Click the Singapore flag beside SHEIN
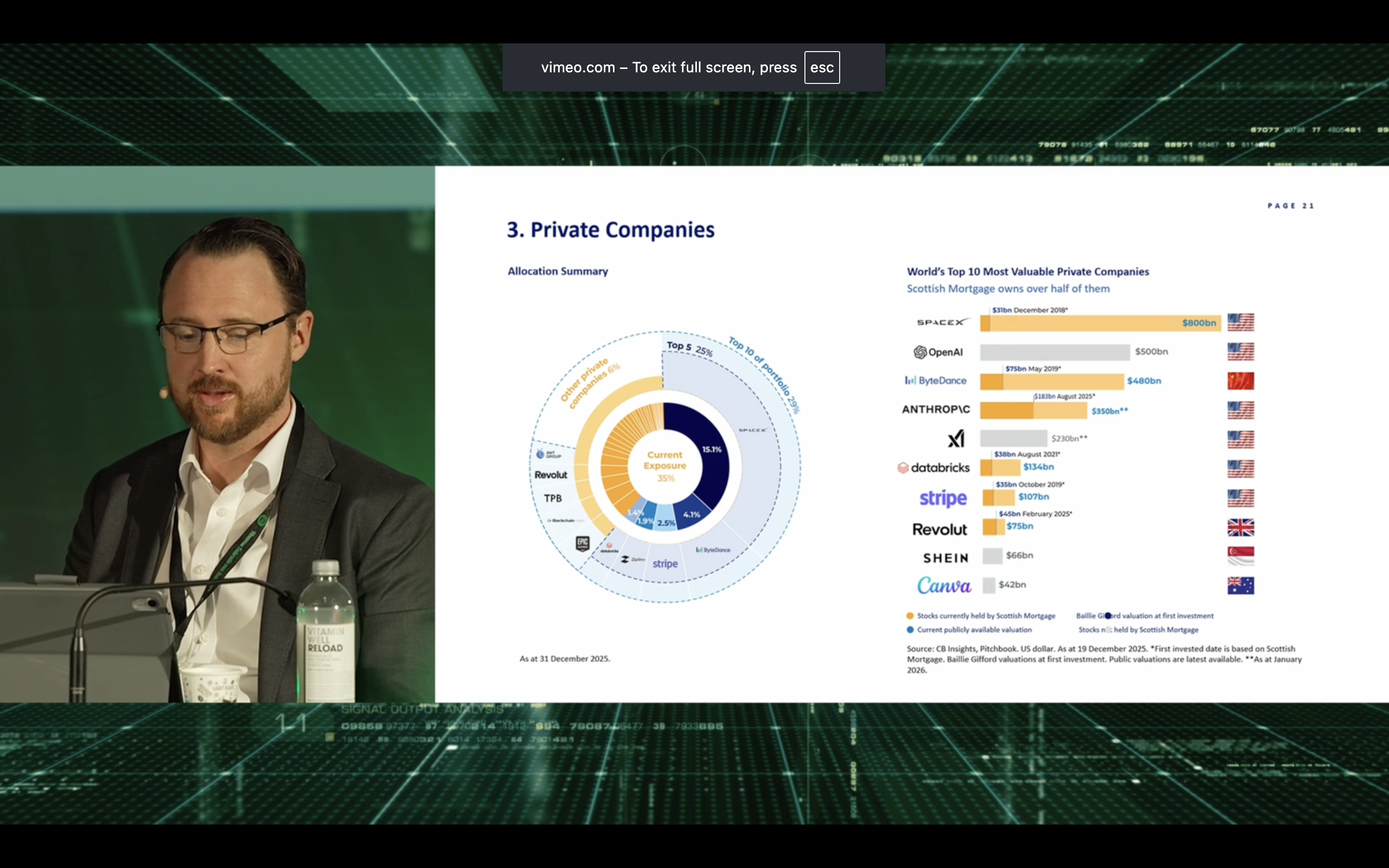The height and width of the screenshot is (868, 1389). pos(1240,556)
